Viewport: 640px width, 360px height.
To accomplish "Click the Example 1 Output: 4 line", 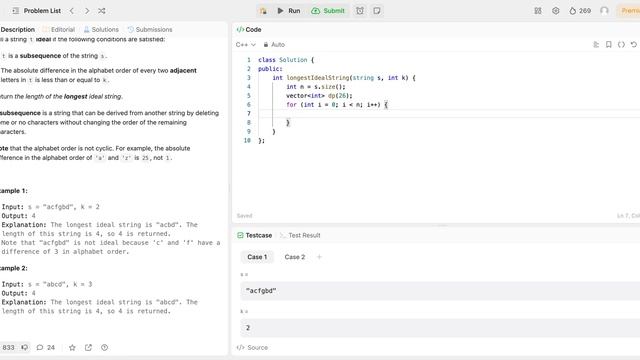I will click(19, 216).
